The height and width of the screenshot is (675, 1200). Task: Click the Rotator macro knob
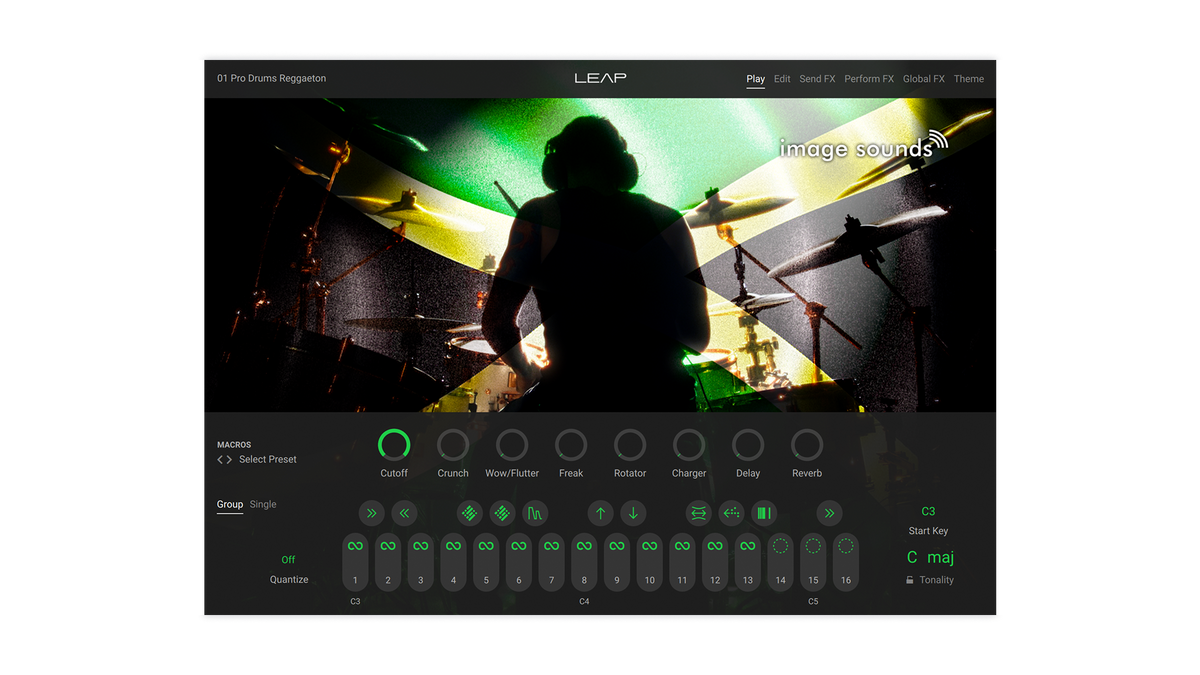(x=630, y=445)
